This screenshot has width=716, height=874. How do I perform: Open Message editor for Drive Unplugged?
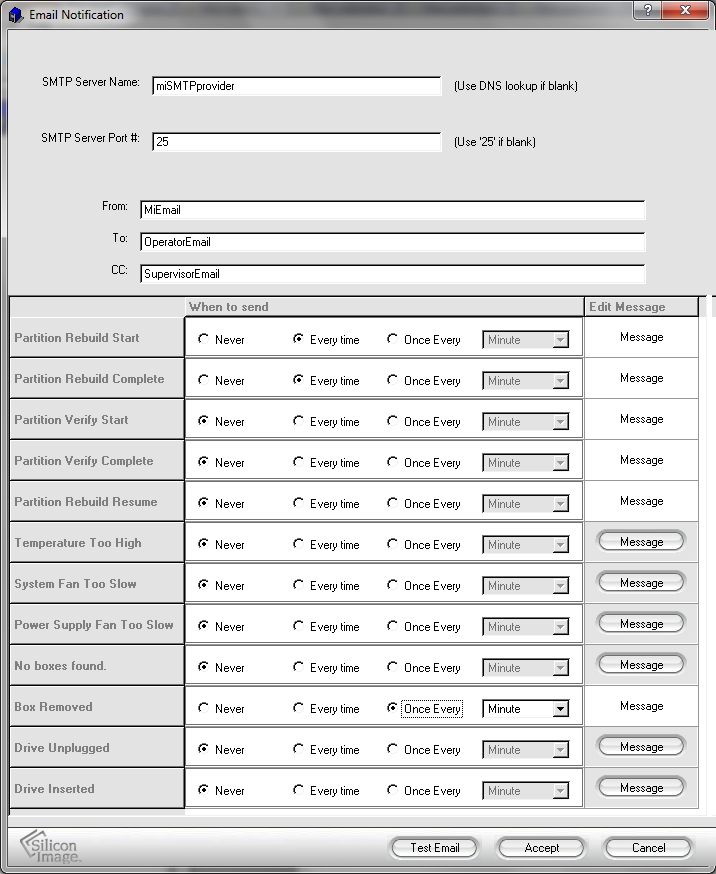(641, 746)
